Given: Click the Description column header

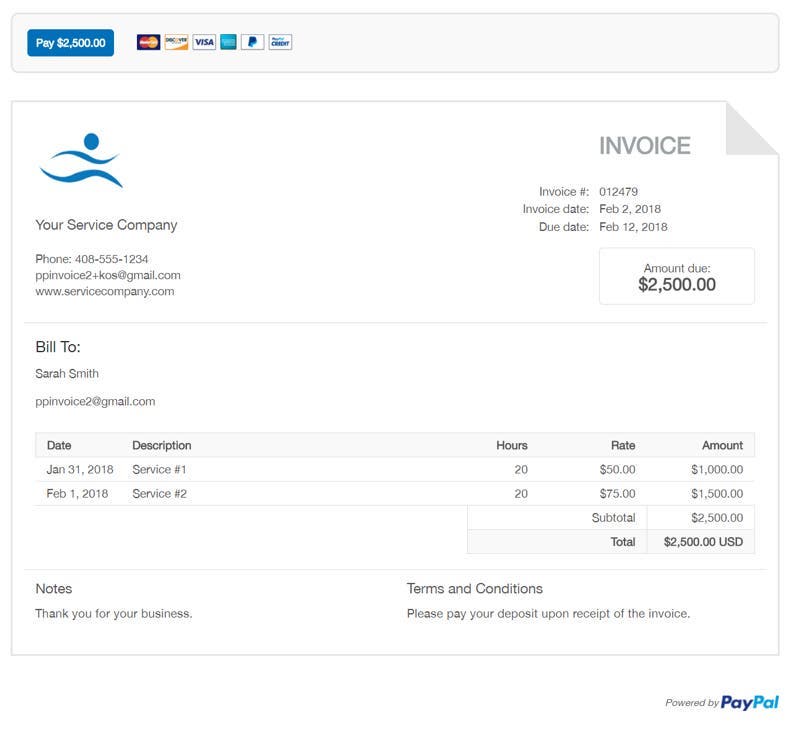Looking at the screenshot, I should click(x=161, y=445).
